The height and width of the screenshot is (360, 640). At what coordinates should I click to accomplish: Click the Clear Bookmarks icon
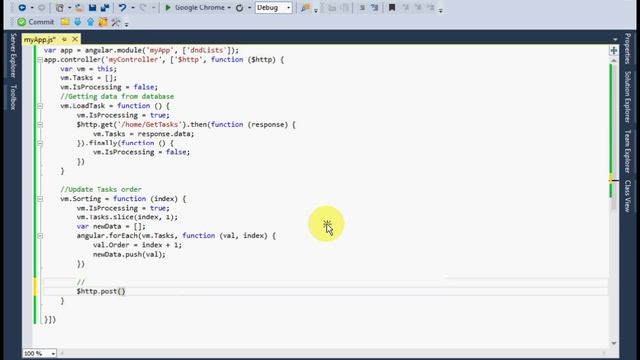pyautogui.click(x=430, y=7)
